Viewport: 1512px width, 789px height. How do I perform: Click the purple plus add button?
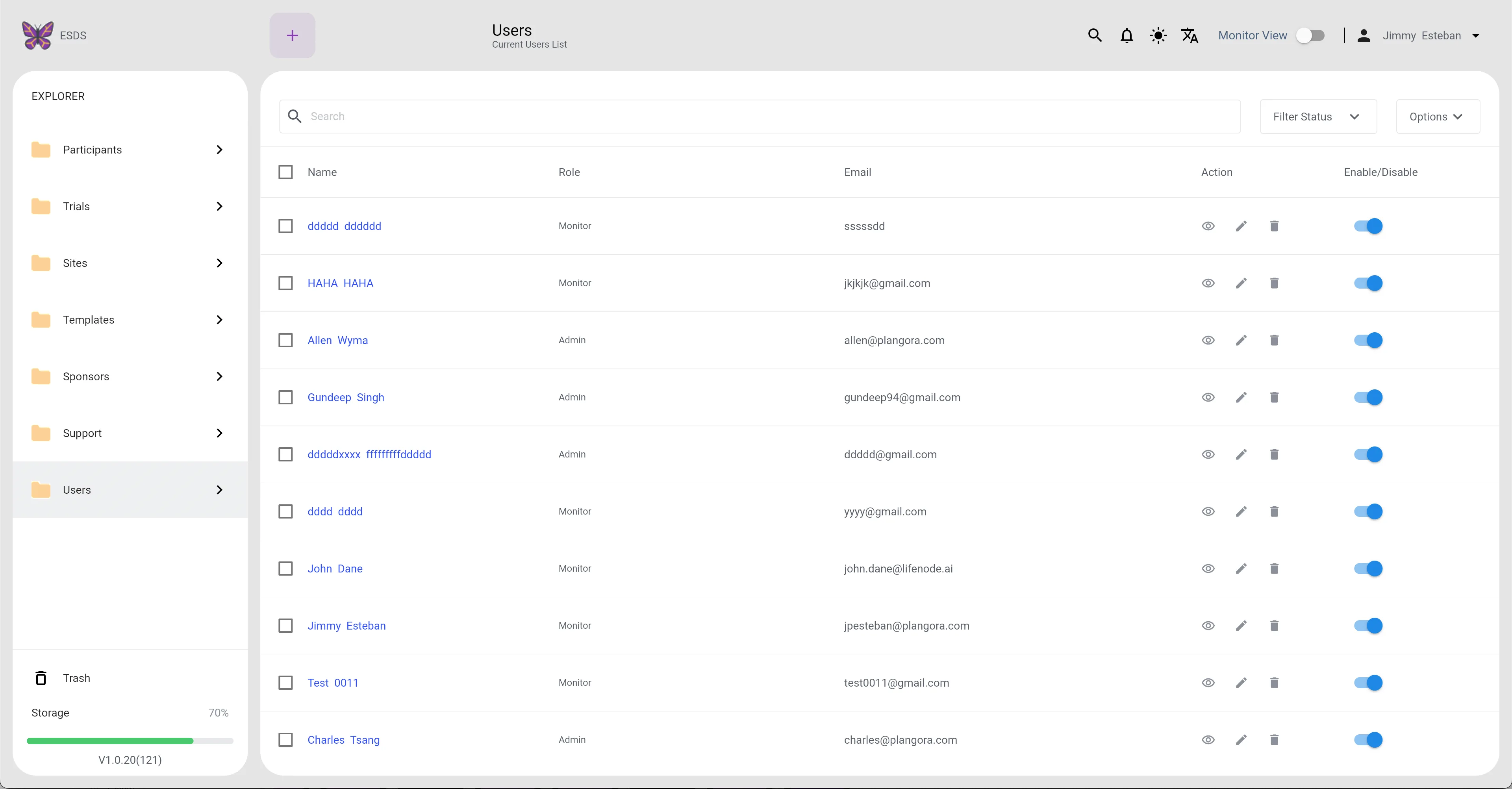(x=292, y=36)
